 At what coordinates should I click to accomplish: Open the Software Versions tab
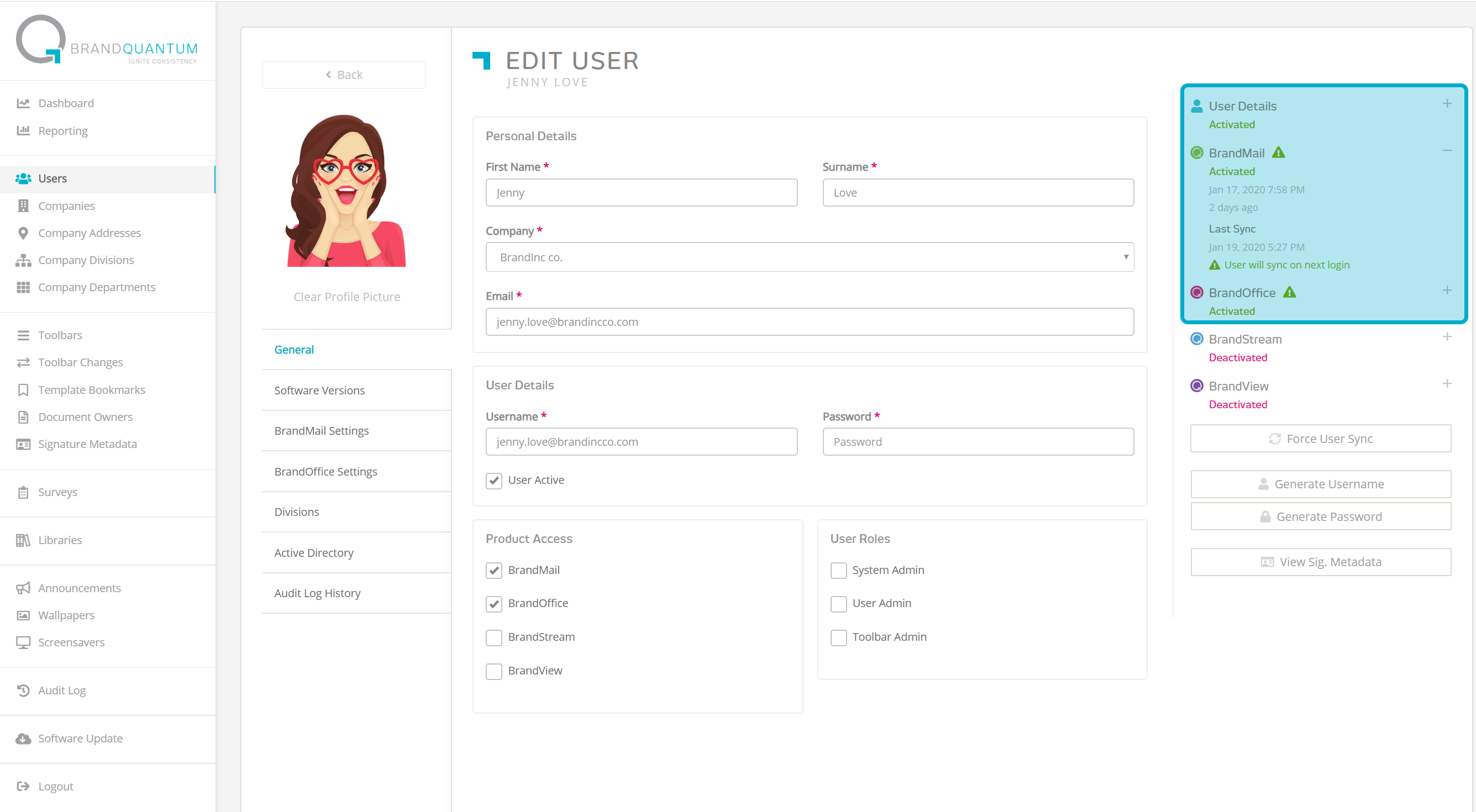click(319, 390)
